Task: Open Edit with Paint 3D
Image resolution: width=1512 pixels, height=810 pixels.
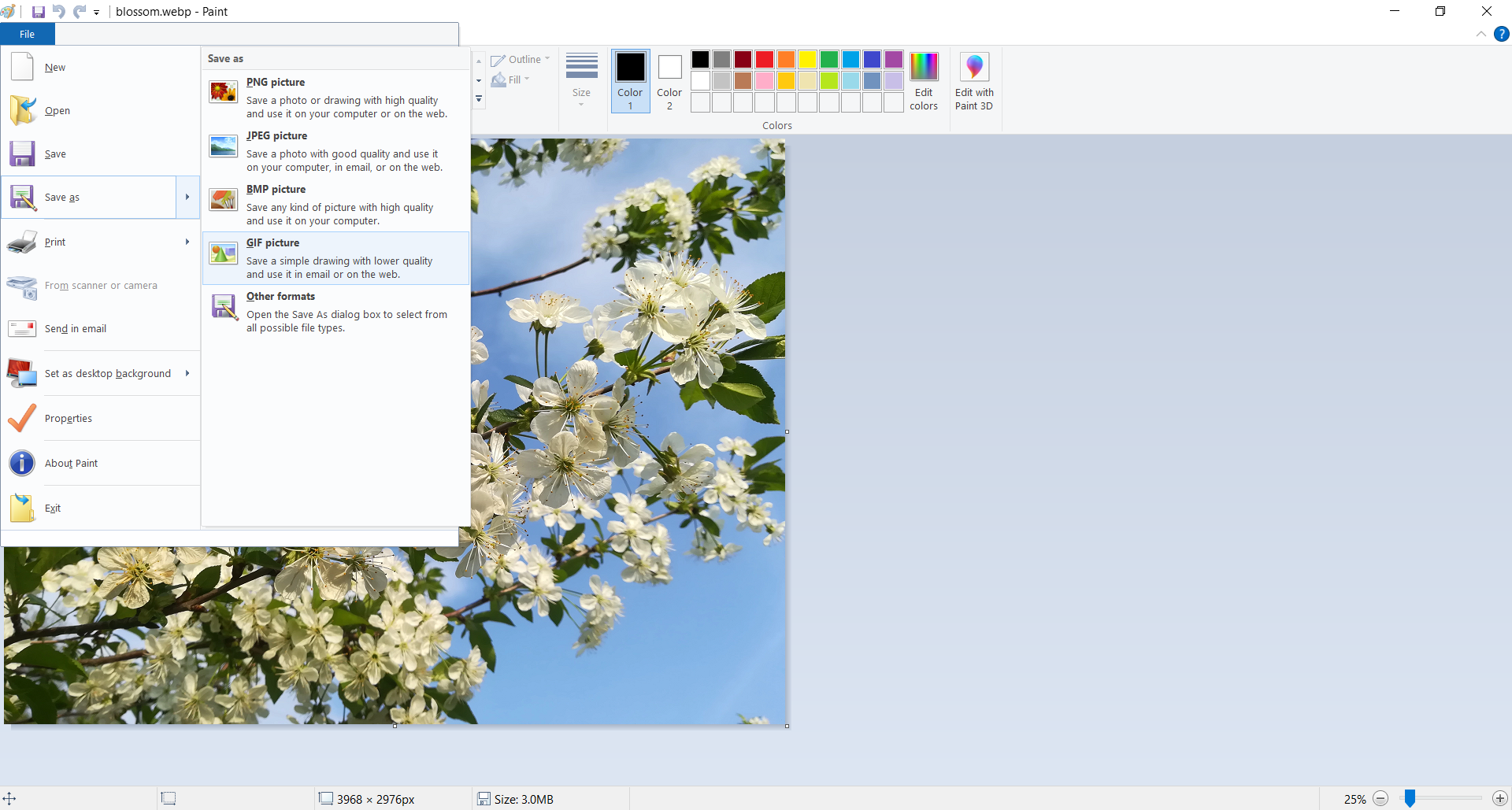Action: (974, 82)
